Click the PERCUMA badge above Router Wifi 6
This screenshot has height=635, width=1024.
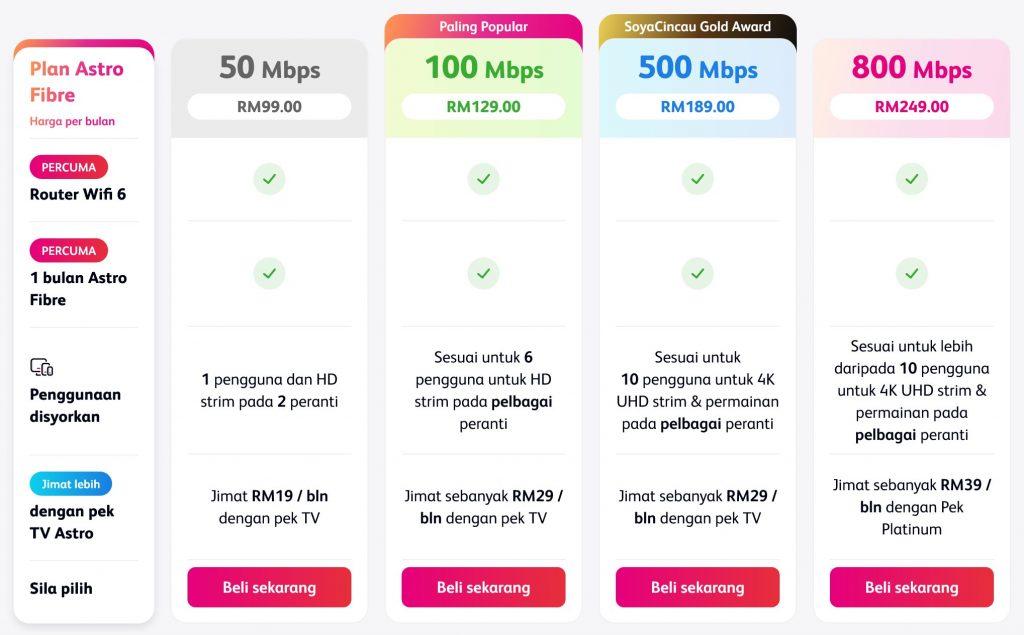pos(69,167)
